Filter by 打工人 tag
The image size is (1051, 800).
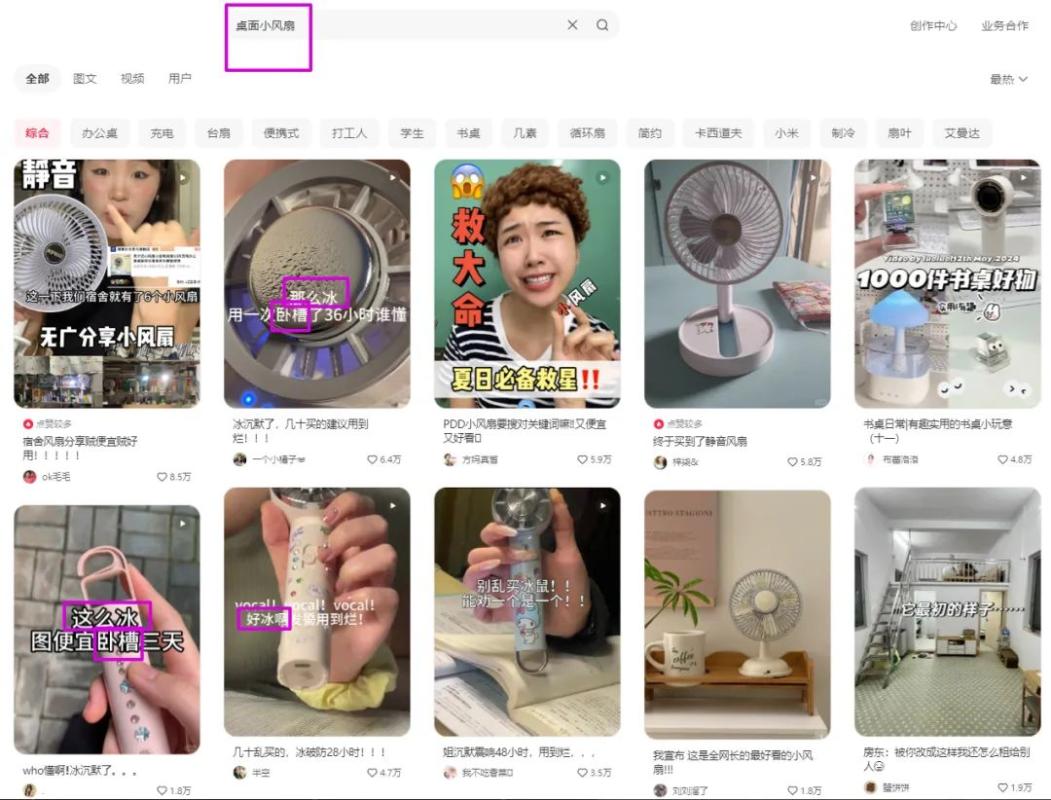349,133
